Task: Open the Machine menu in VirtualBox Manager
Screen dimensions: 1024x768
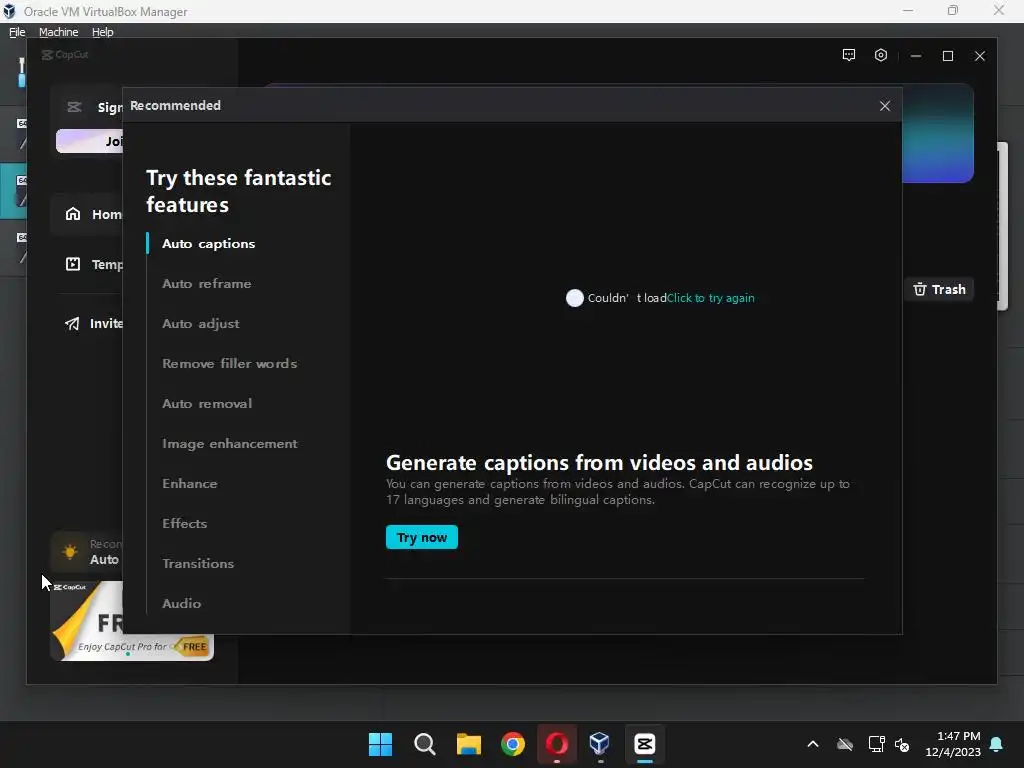Action: (x=58, y=32)
